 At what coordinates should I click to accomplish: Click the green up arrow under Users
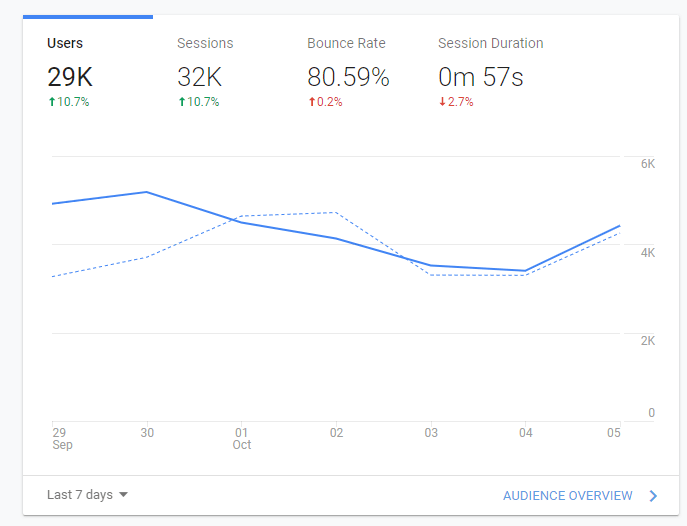51,103
